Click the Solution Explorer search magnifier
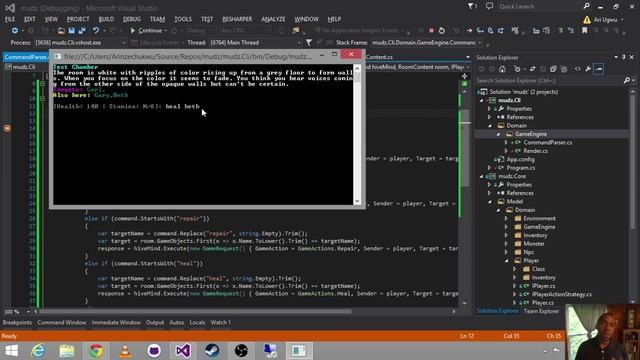This screenshot has width=640, height=360. 627,80
